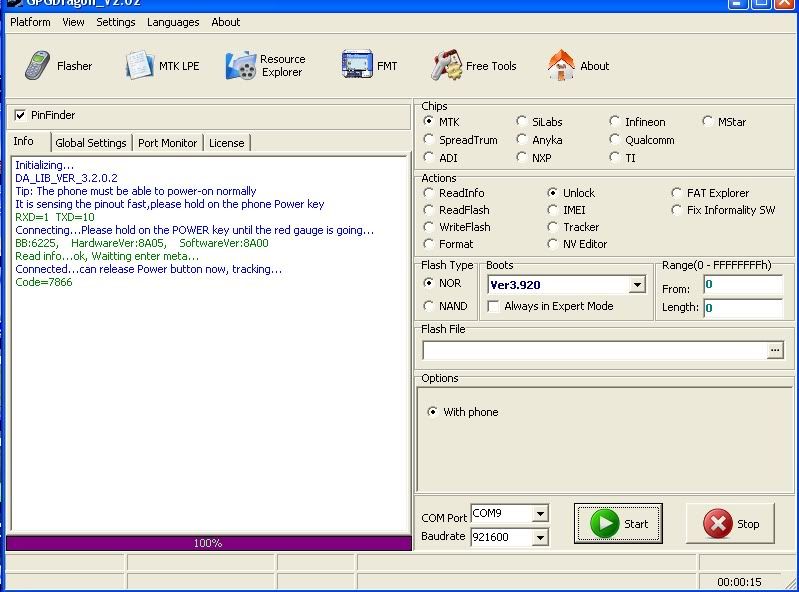799x592 pixels.
Task: Select the Unlock action
Action: point(552,193)
